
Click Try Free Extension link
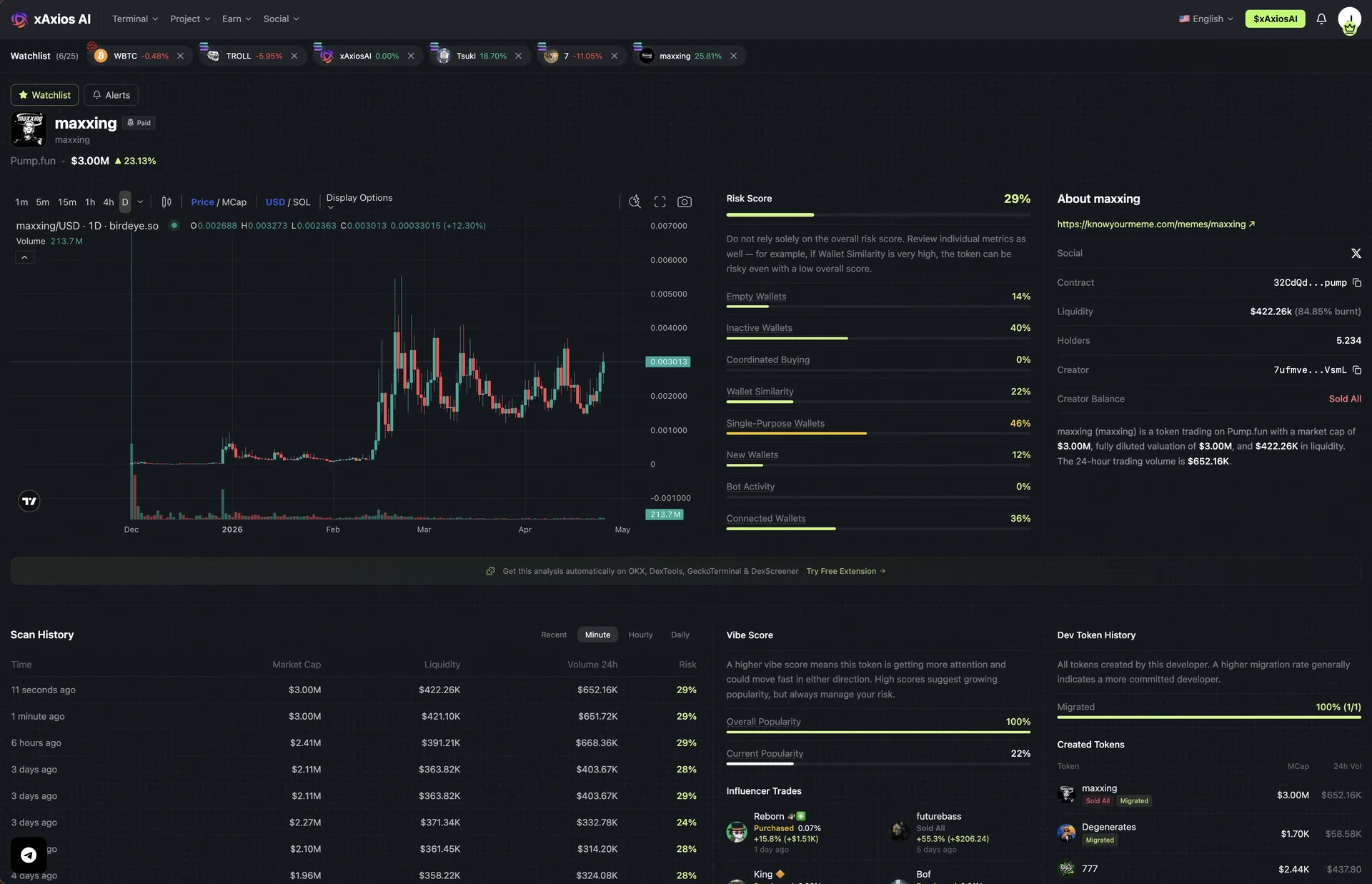(x=846, y=571)
